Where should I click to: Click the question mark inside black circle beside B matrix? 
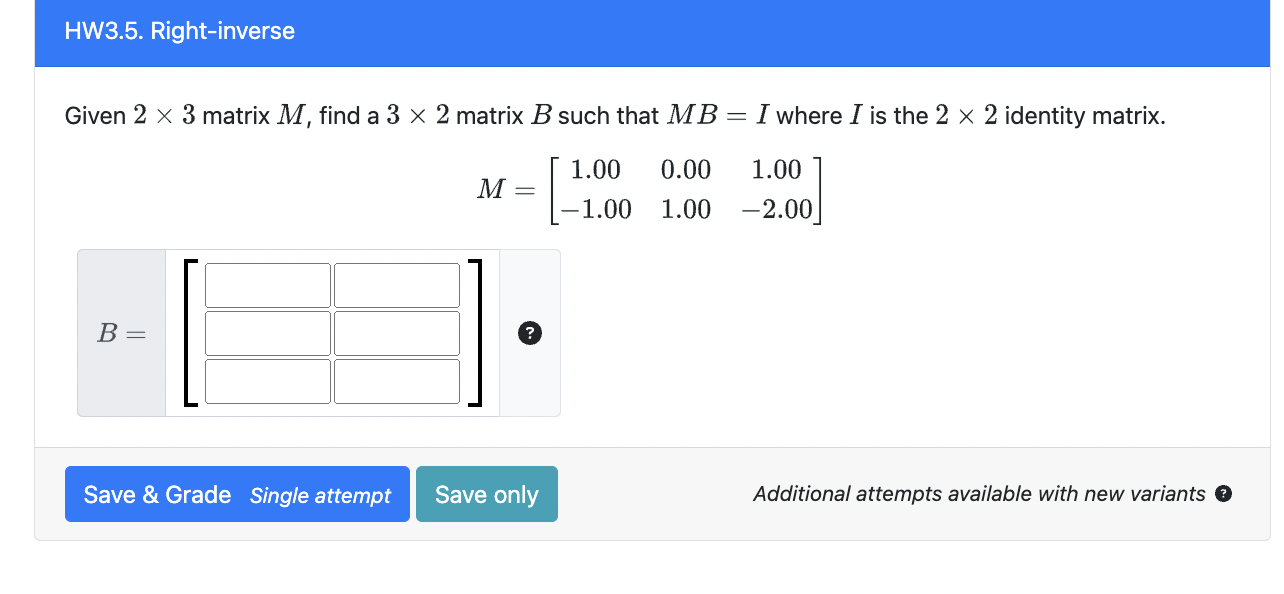click(x=529, y=333)
